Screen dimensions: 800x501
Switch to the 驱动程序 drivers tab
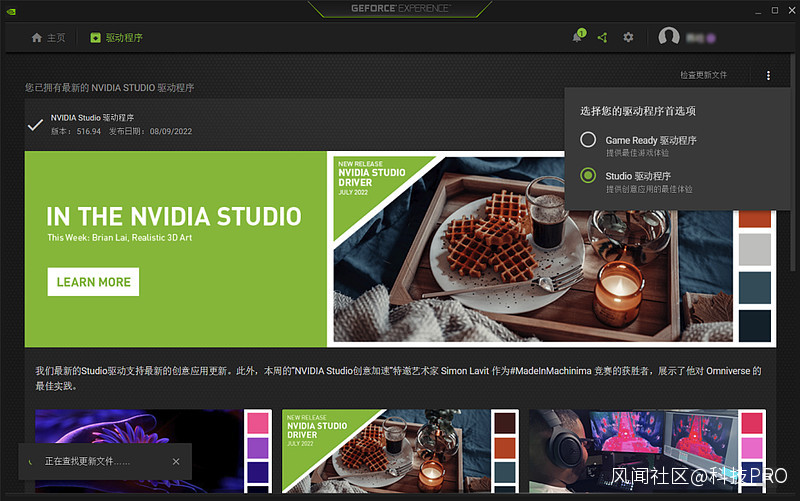(x=116, y=38)
